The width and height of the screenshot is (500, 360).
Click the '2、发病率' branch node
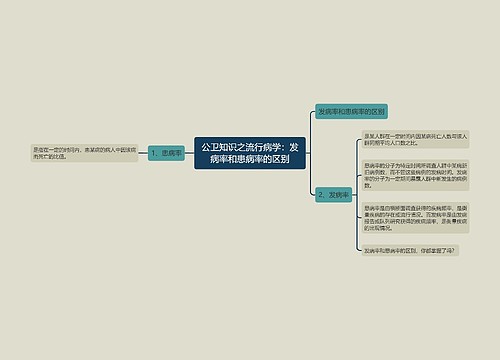(x=334, y=195)
